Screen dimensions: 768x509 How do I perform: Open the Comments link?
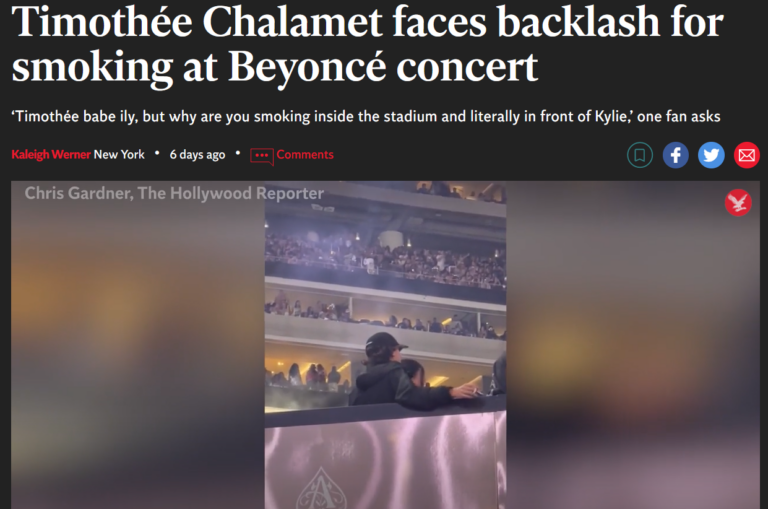(305, 155)
